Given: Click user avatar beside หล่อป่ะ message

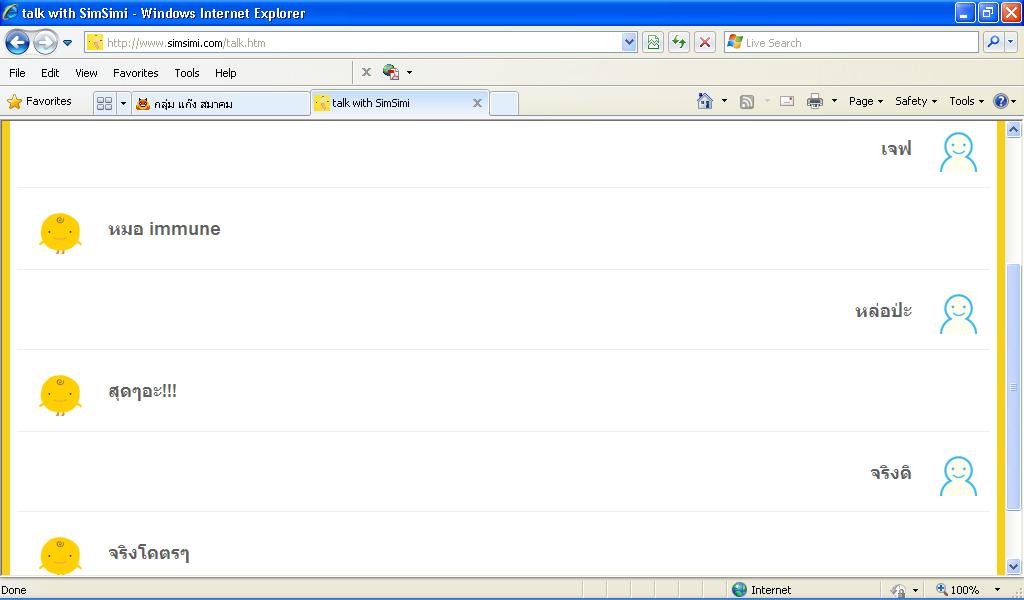Looking at the screenshot, I should (x=958, y=314).
